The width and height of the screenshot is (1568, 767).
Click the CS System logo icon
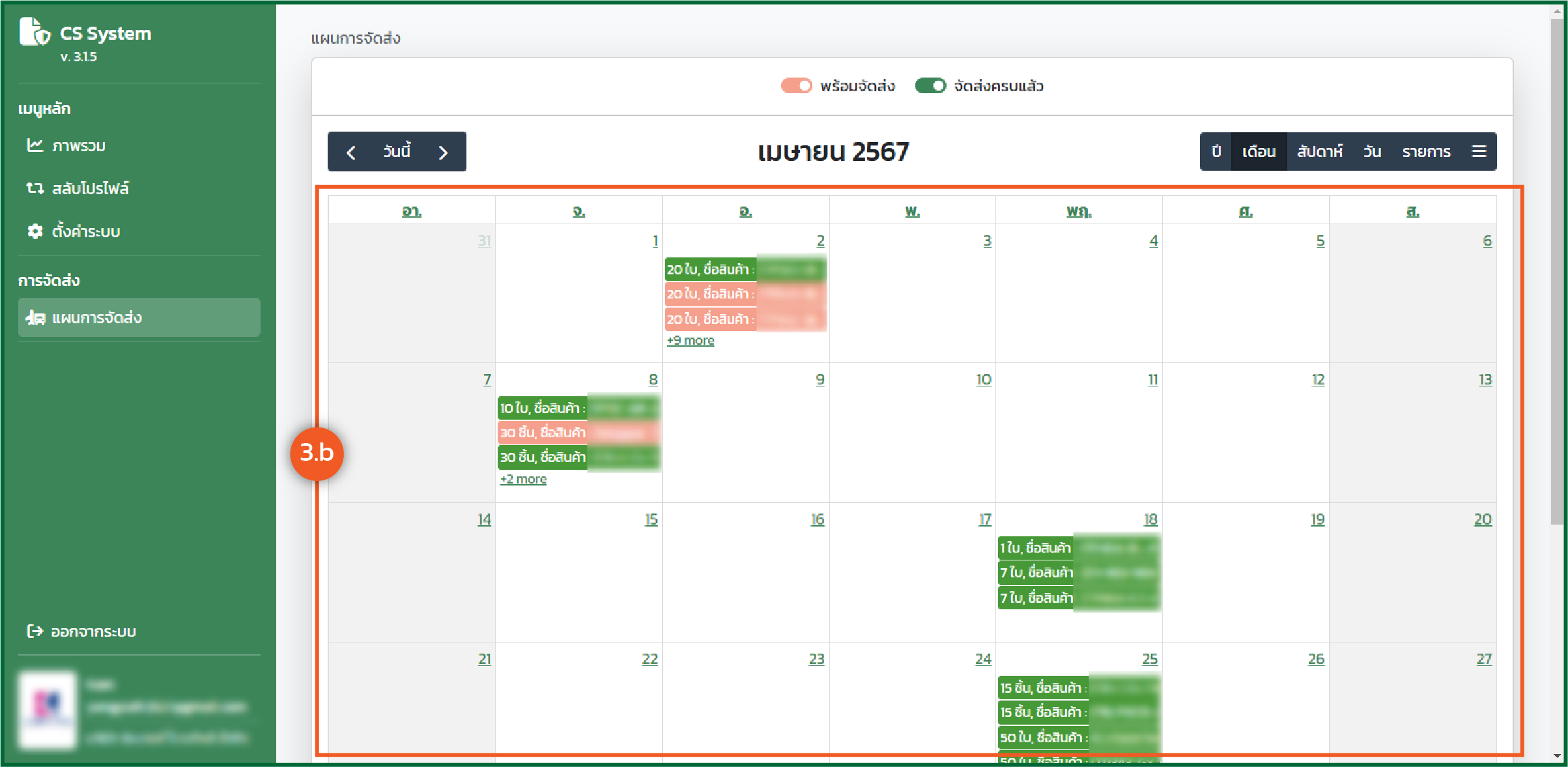tap(34, 32)
